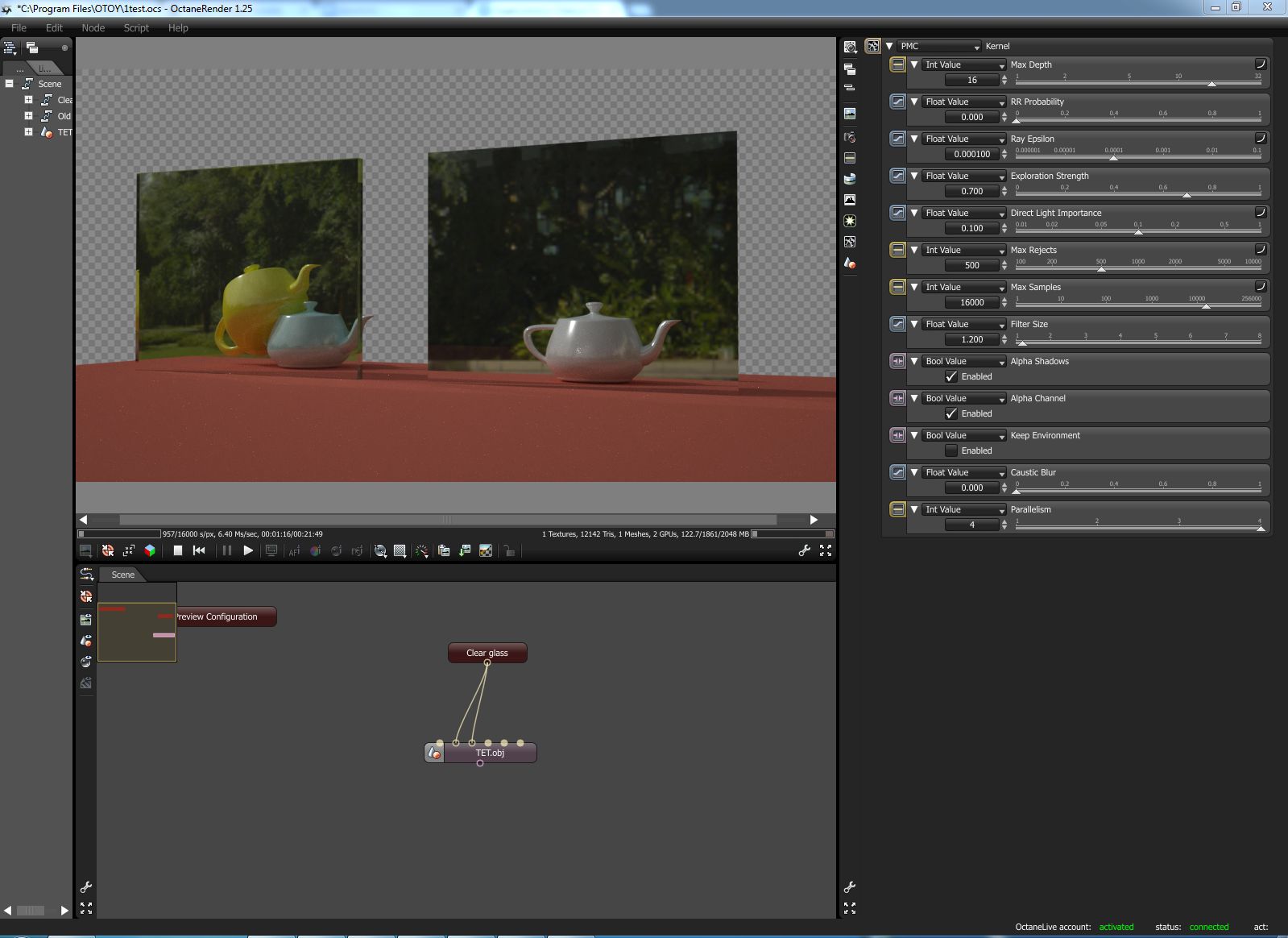Select the Preview Configuration node
This screenshot has width=1288, height=938.
[226, 616]
